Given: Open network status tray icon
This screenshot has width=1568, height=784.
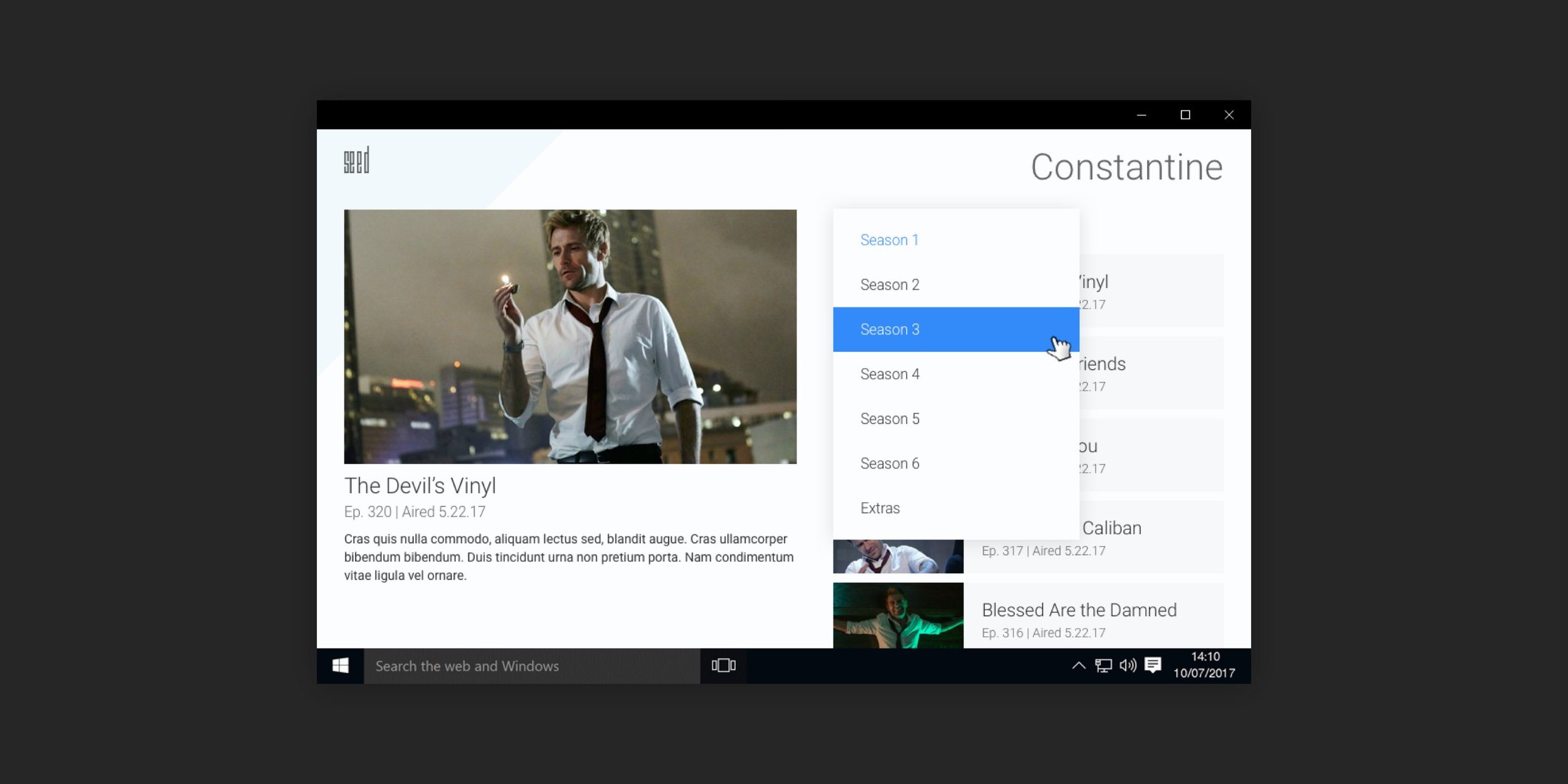Looking at the screenshot, I should [1103, 665].
